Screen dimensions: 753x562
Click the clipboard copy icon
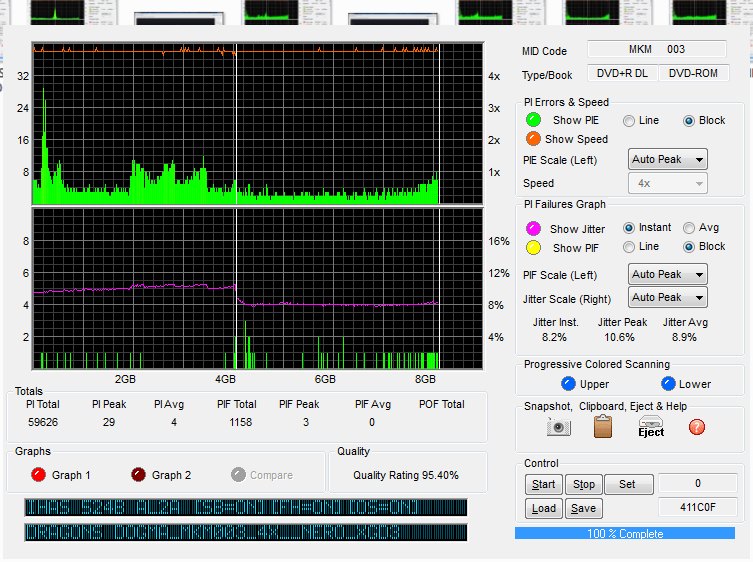pyautogui.click(x=603, y=427)
